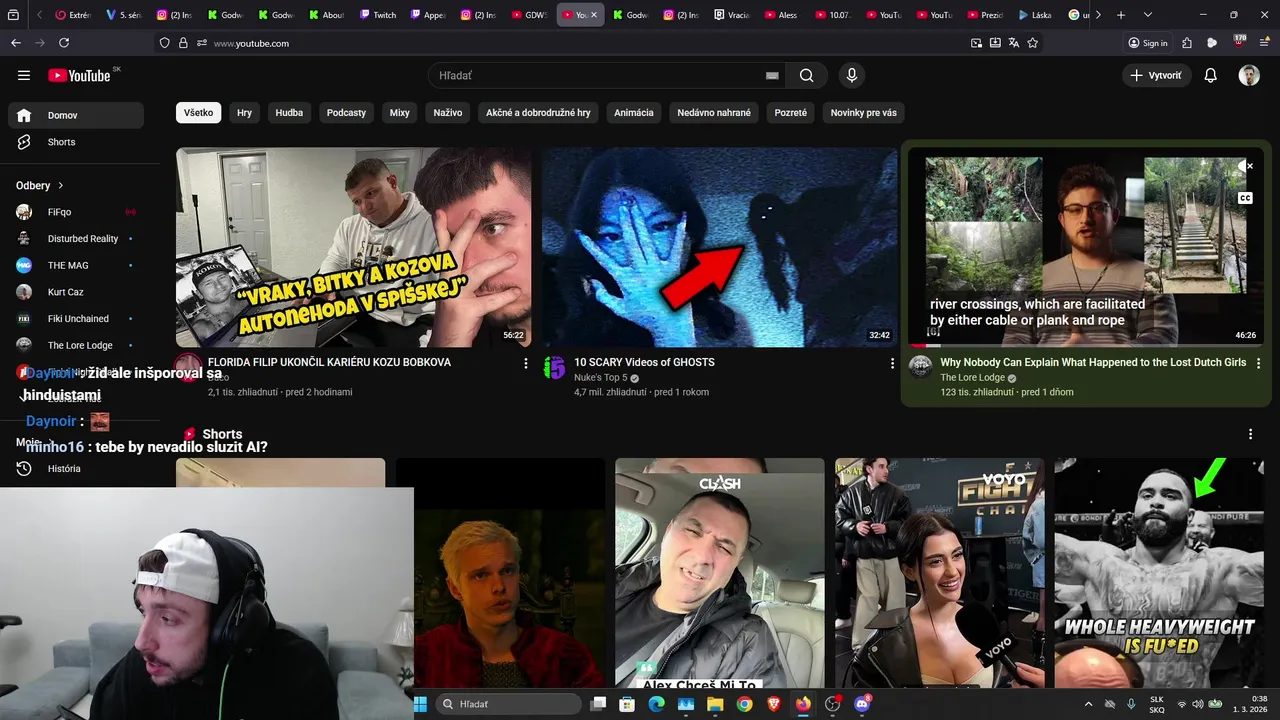Select the Pozreté filter chip
The height and width of the screenshot is (720, 1280).
[x=790, y=113]
